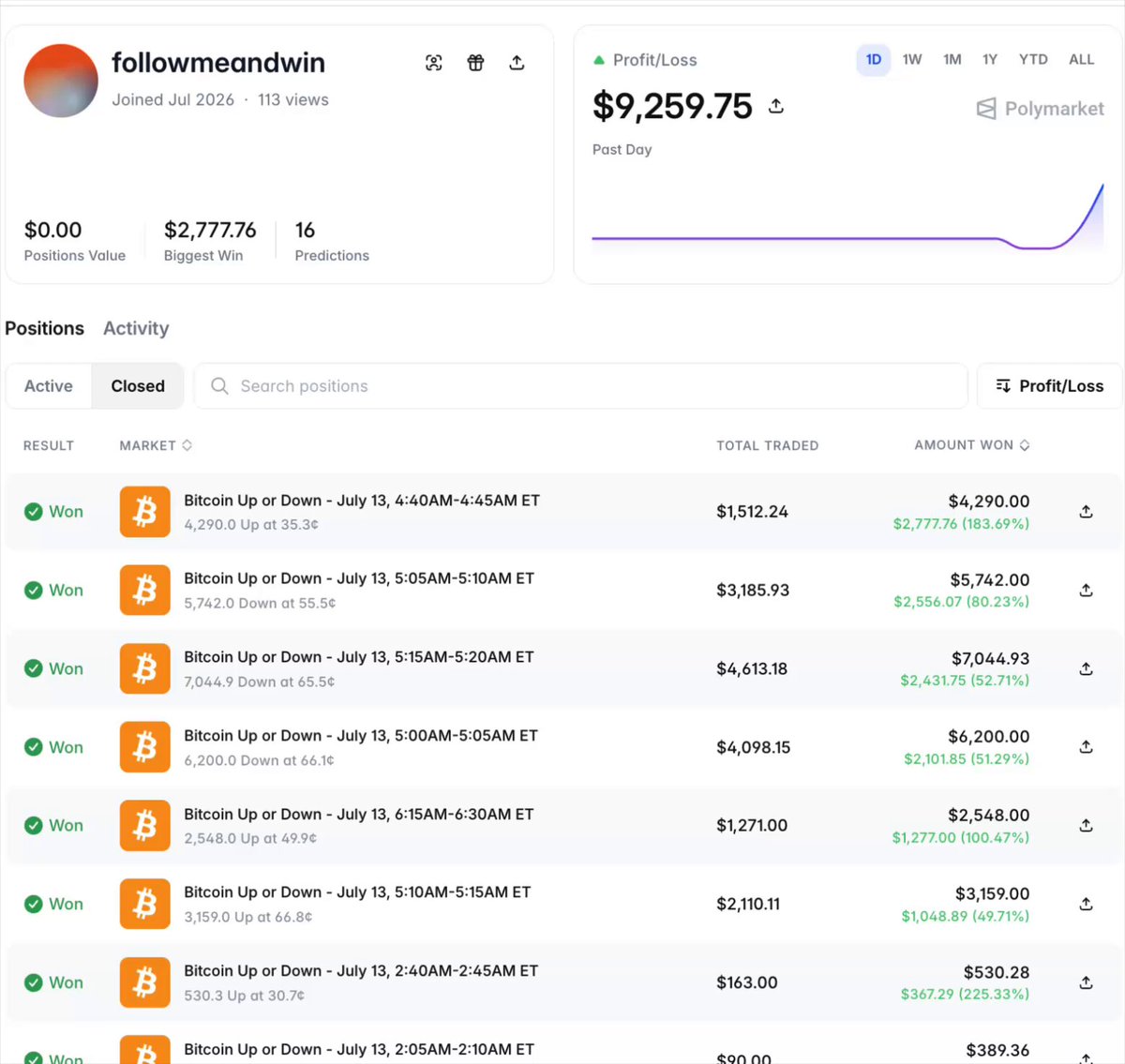
Task: Select the 1D time range
Action: click(x=874, y=60)
